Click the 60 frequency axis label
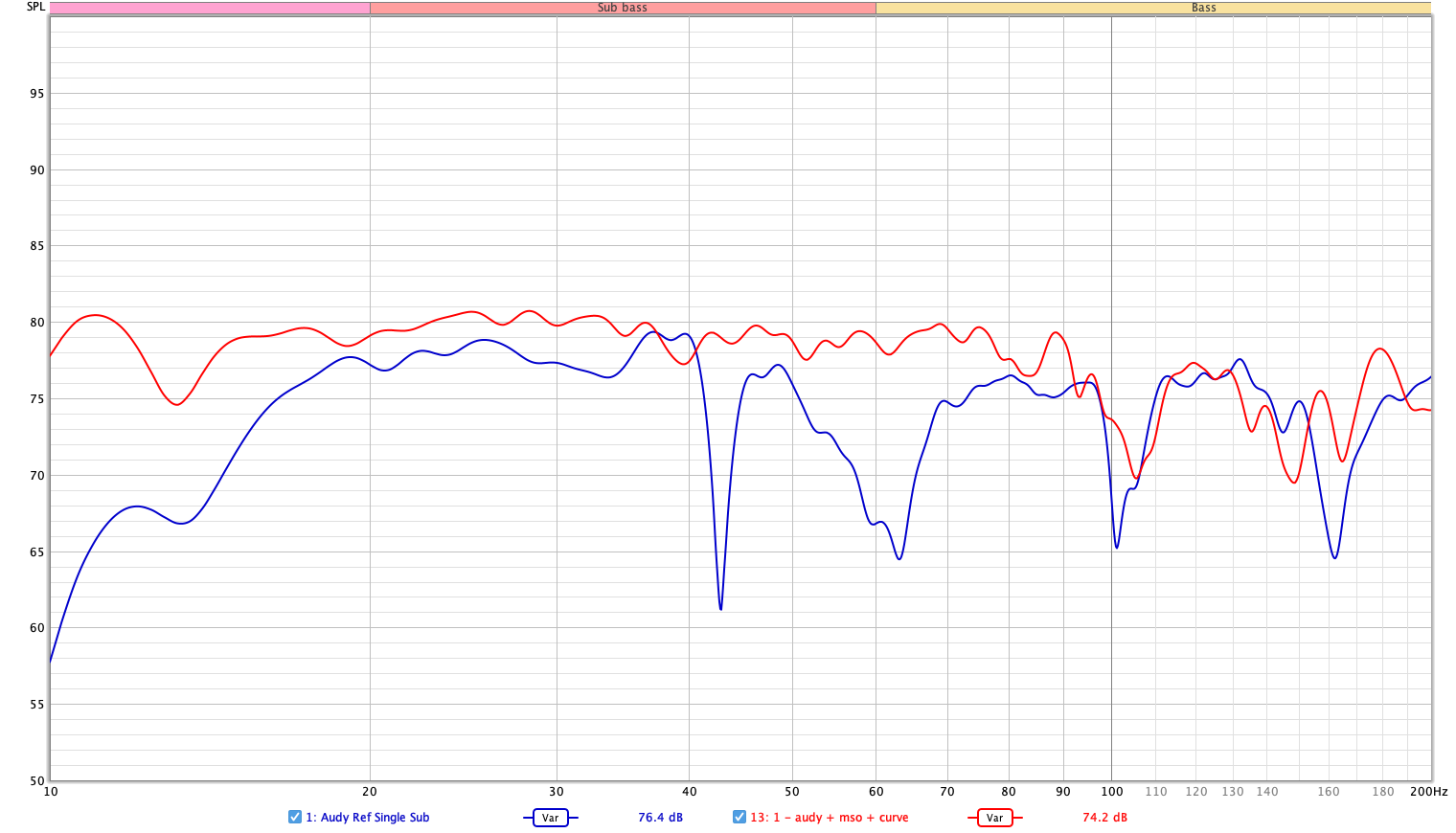The height and width of the screenshot is (833, 1456). coord(876,792)
